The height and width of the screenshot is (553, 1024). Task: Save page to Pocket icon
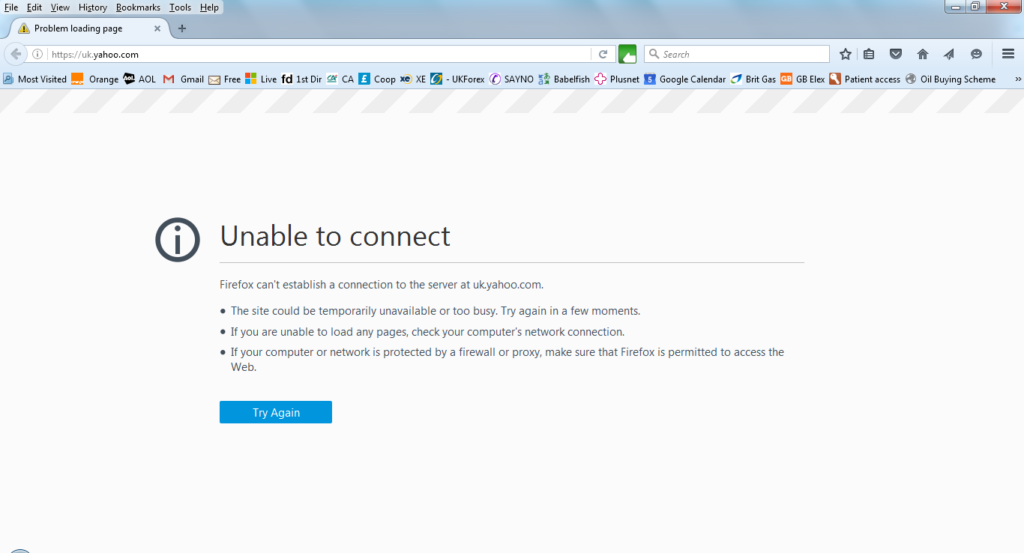pos(895,54)
